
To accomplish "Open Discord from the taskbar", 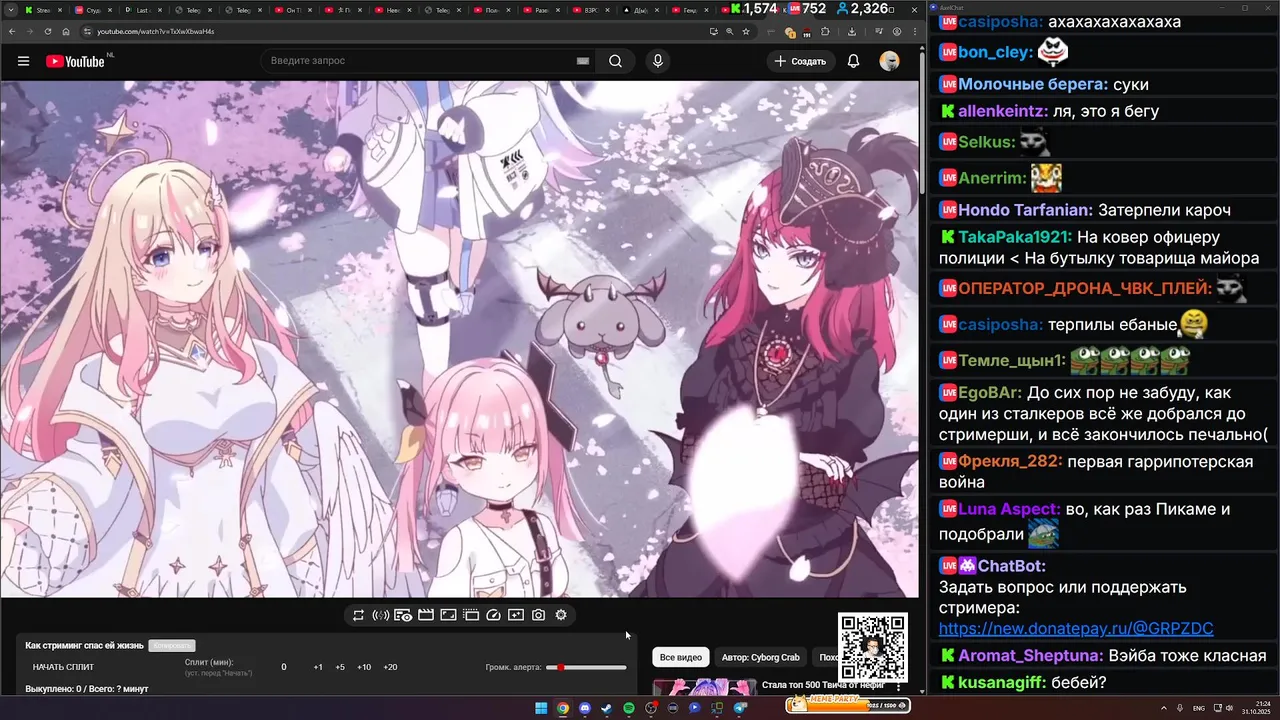I will [x=585, y=708].
